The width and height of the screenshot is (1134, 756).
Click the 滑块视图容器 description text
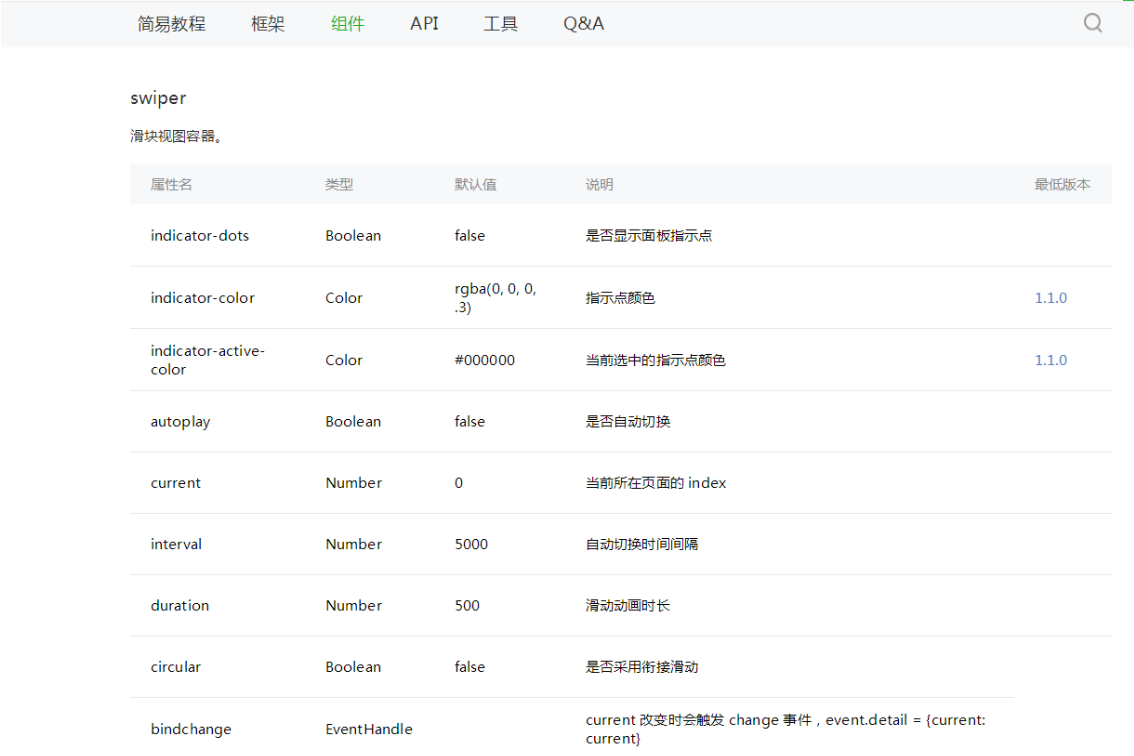tap(176, 136)
